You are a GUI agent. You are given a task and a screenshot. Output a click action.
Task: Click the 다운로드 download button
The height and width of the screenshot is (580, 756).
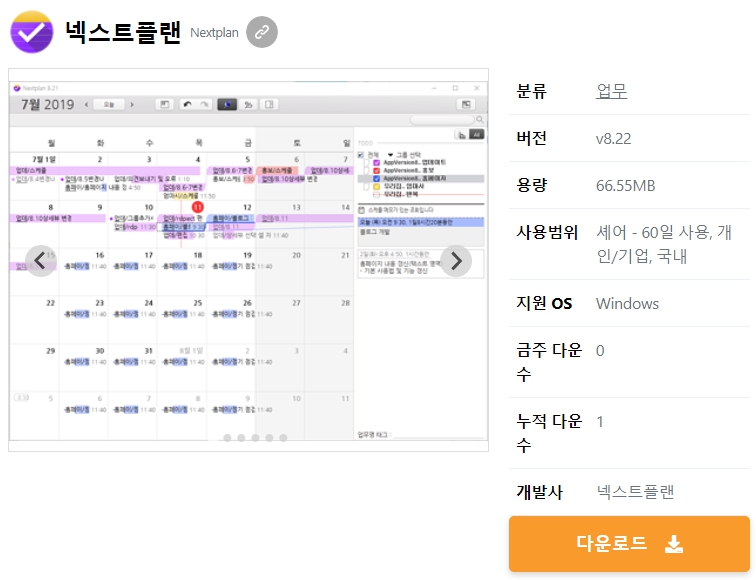(629, 543)
